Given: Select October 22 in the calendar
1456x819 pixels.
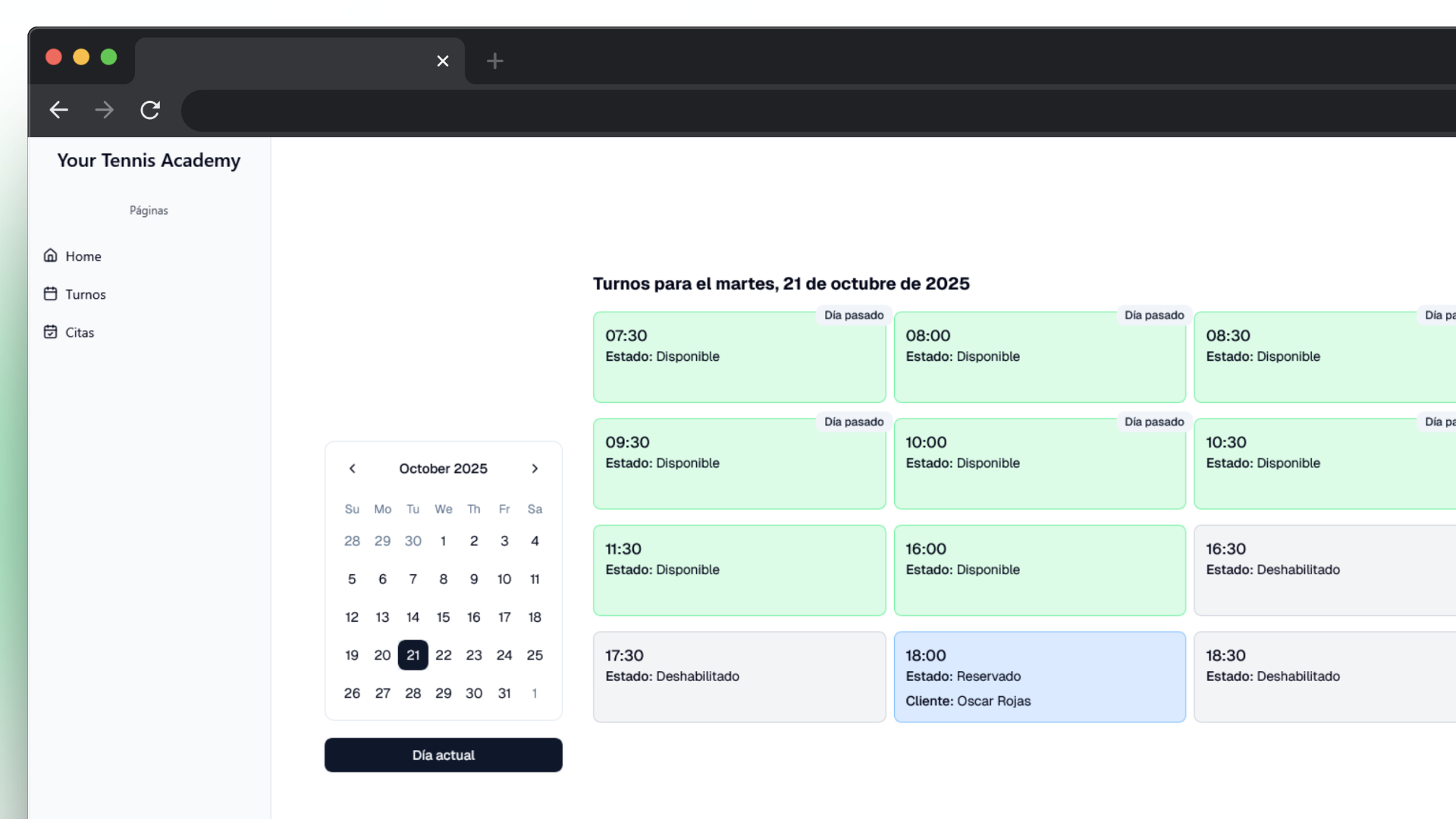Looking at the screenshot, I should click(x=444, y=655).
